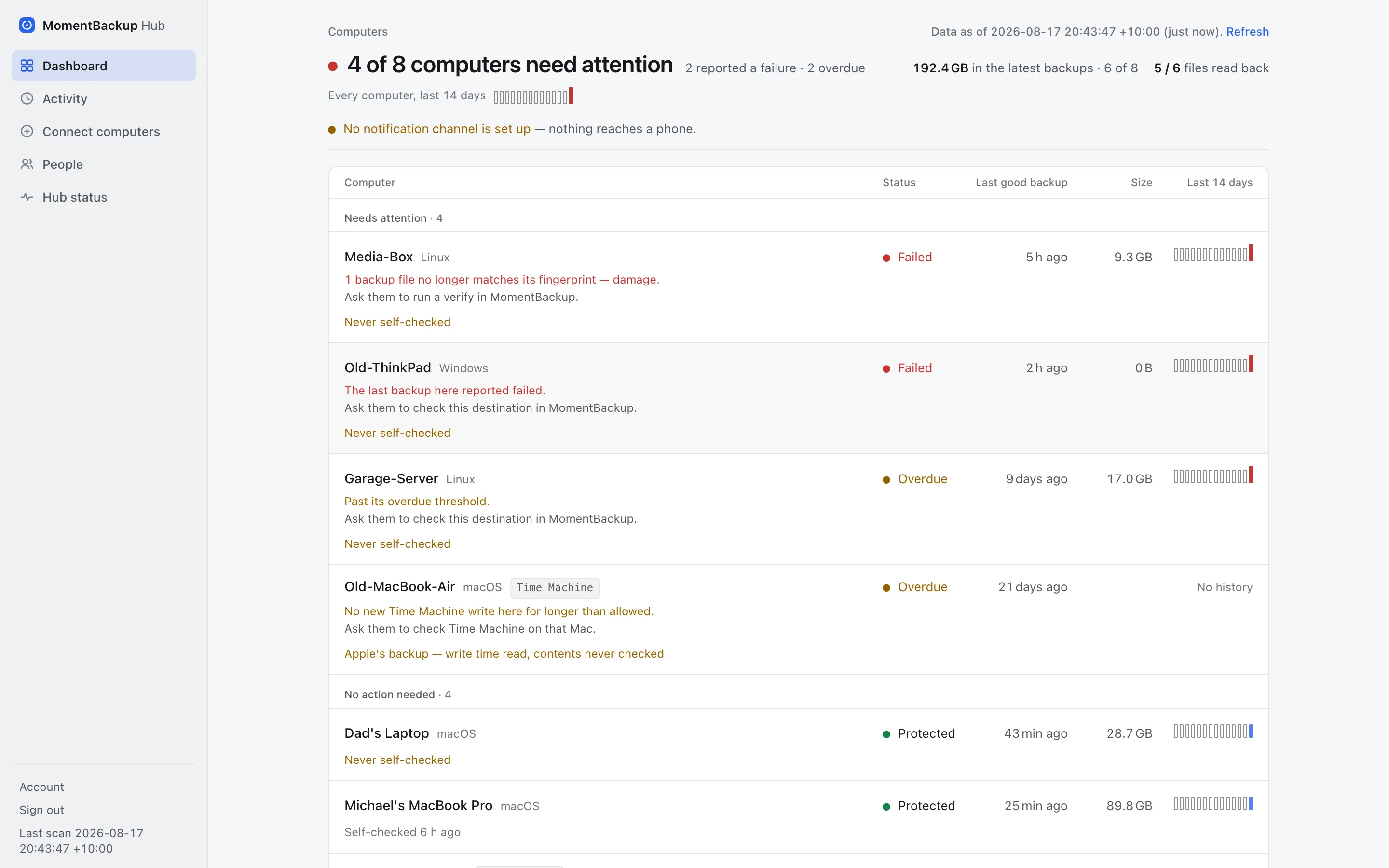1389x868 pixels.
Task: Click the Computer column header
Action: click(x=369, y=183)
